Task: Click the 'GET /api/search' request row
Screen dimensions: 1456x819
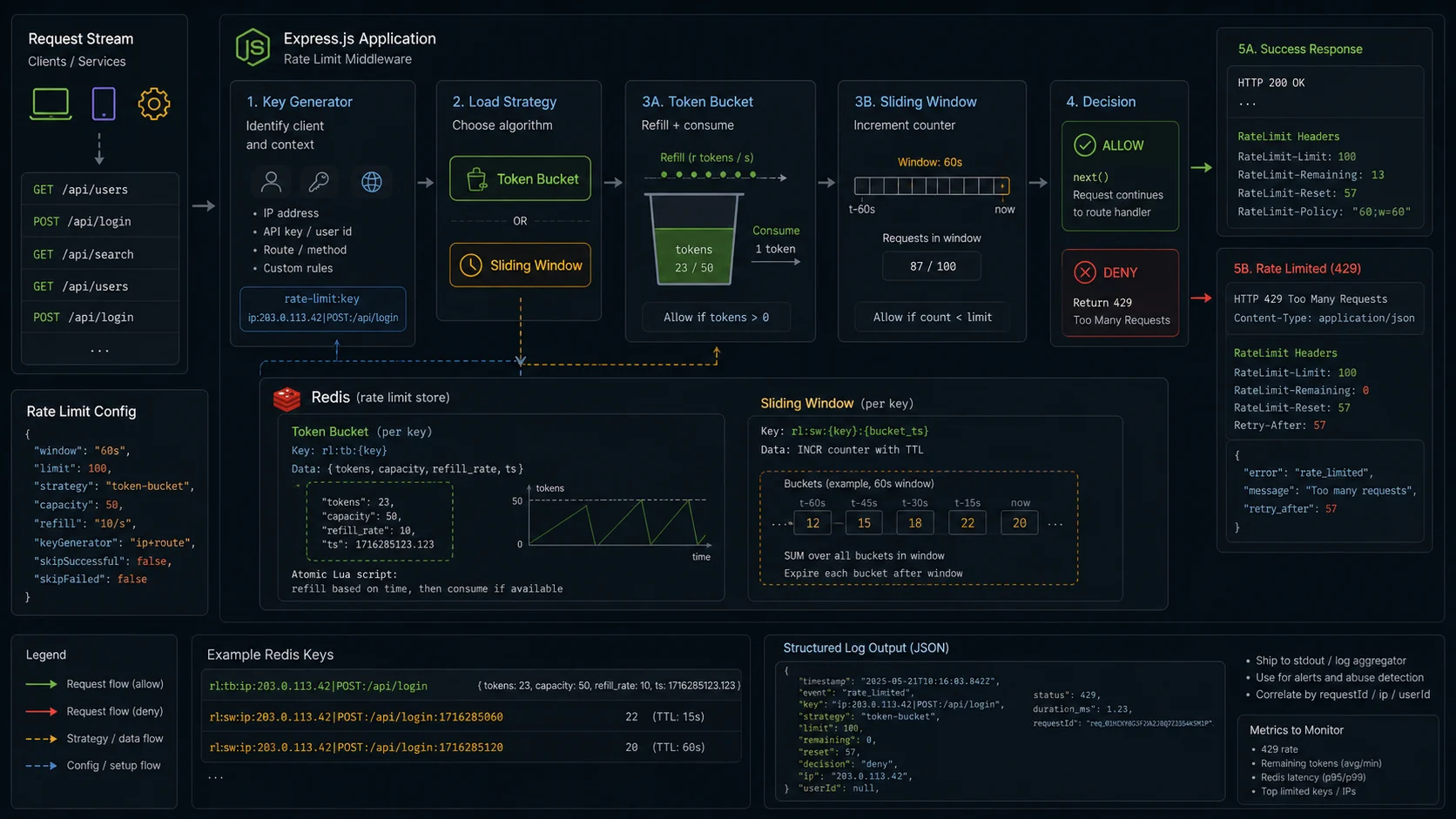Action: 100,254
